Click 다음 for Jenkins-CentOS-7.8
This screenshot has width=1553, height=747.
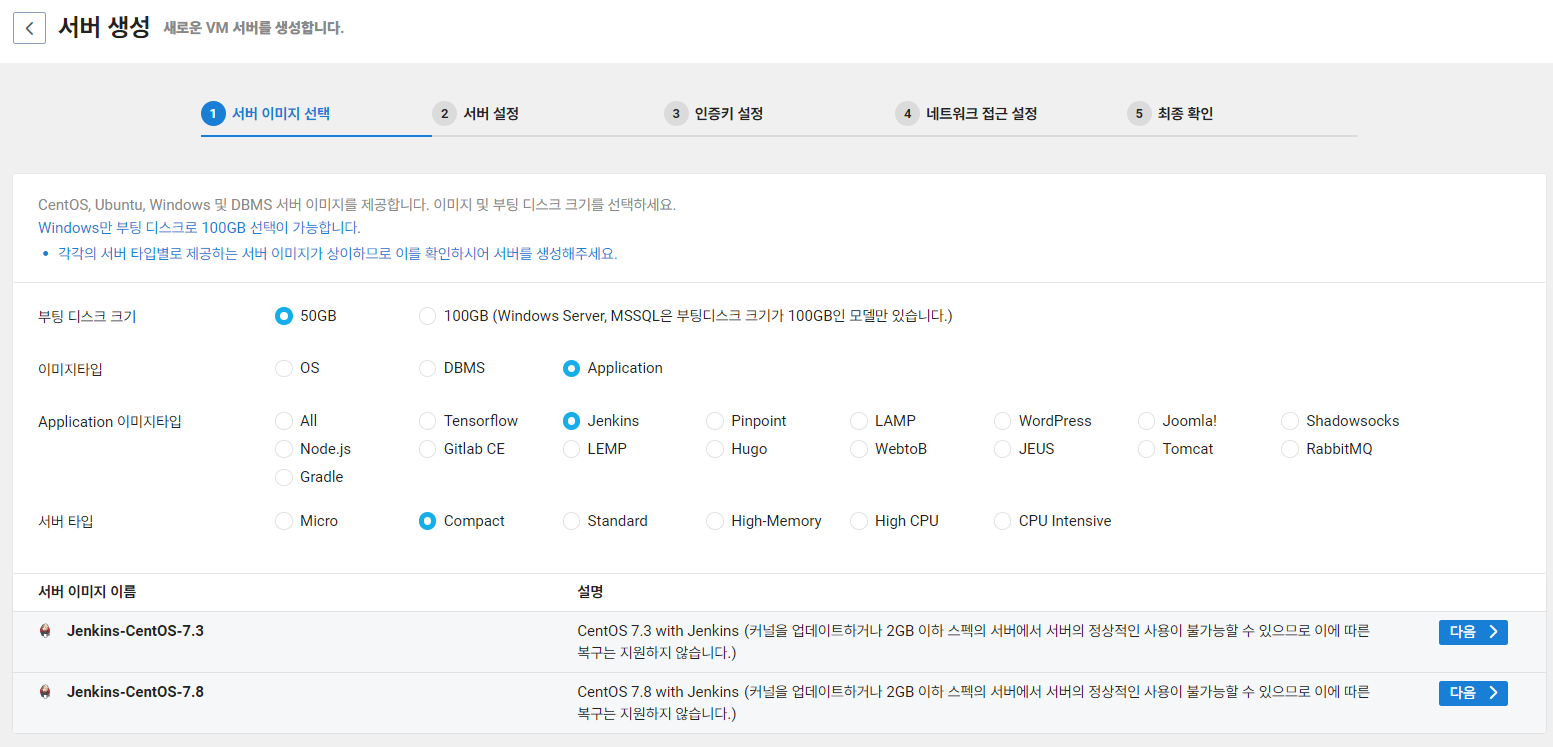click(1473, 693)
